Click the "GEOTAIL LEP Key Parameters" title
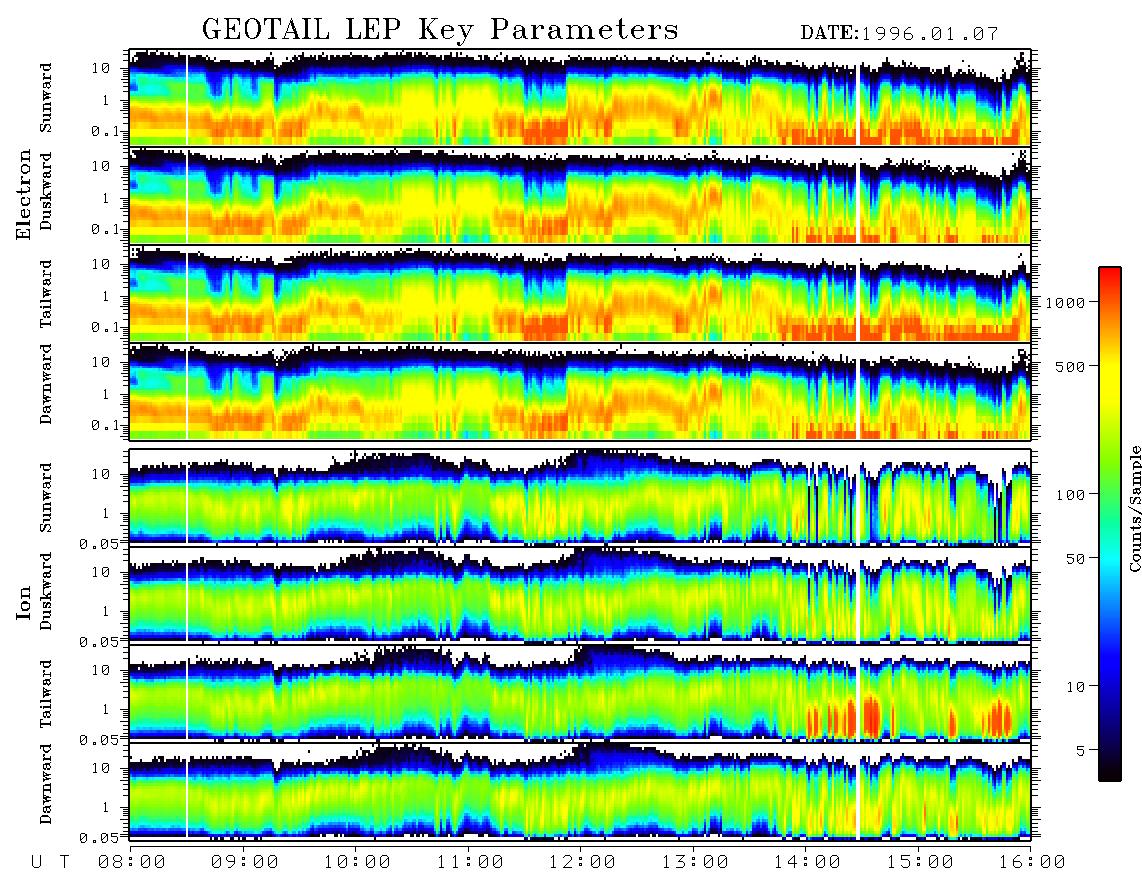This screenshot has height=880, width=1142. (440, 30)
